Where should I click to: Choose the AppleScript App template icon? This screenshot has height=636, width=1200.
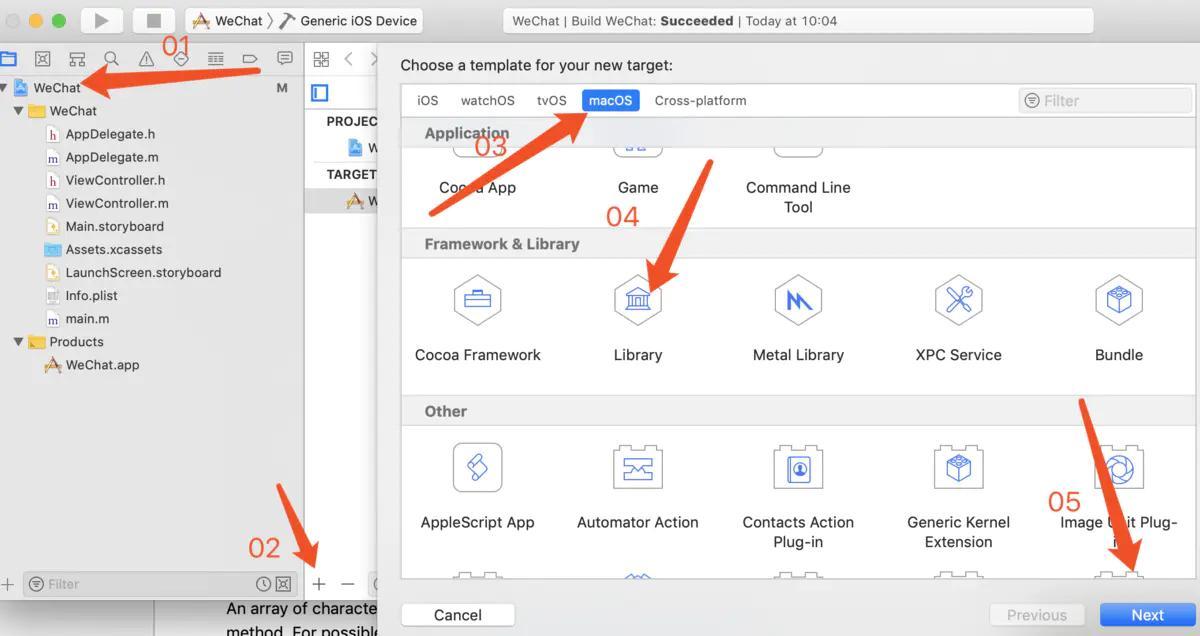477,467
